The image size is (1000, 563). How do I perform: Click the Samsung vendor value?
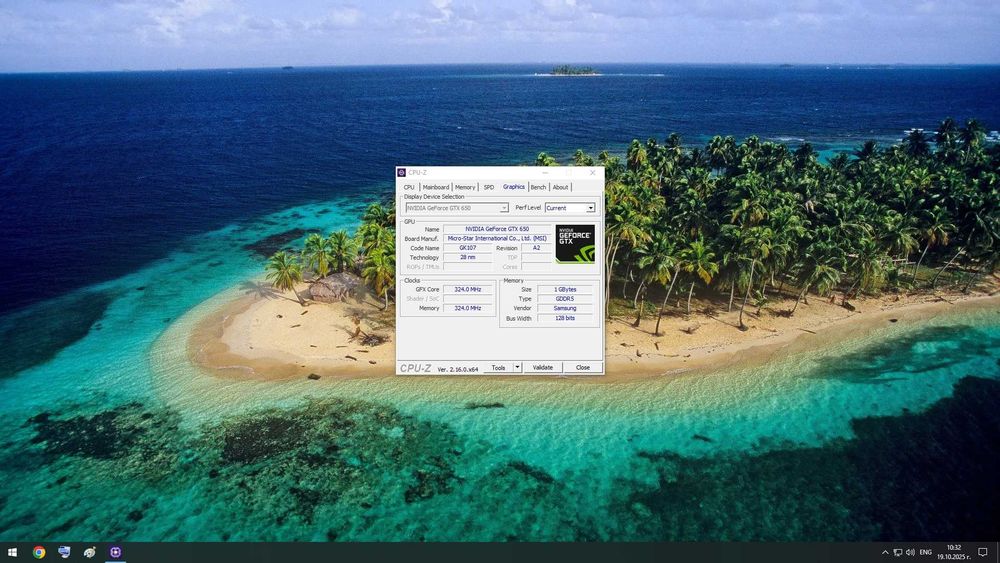click(565, 308)
